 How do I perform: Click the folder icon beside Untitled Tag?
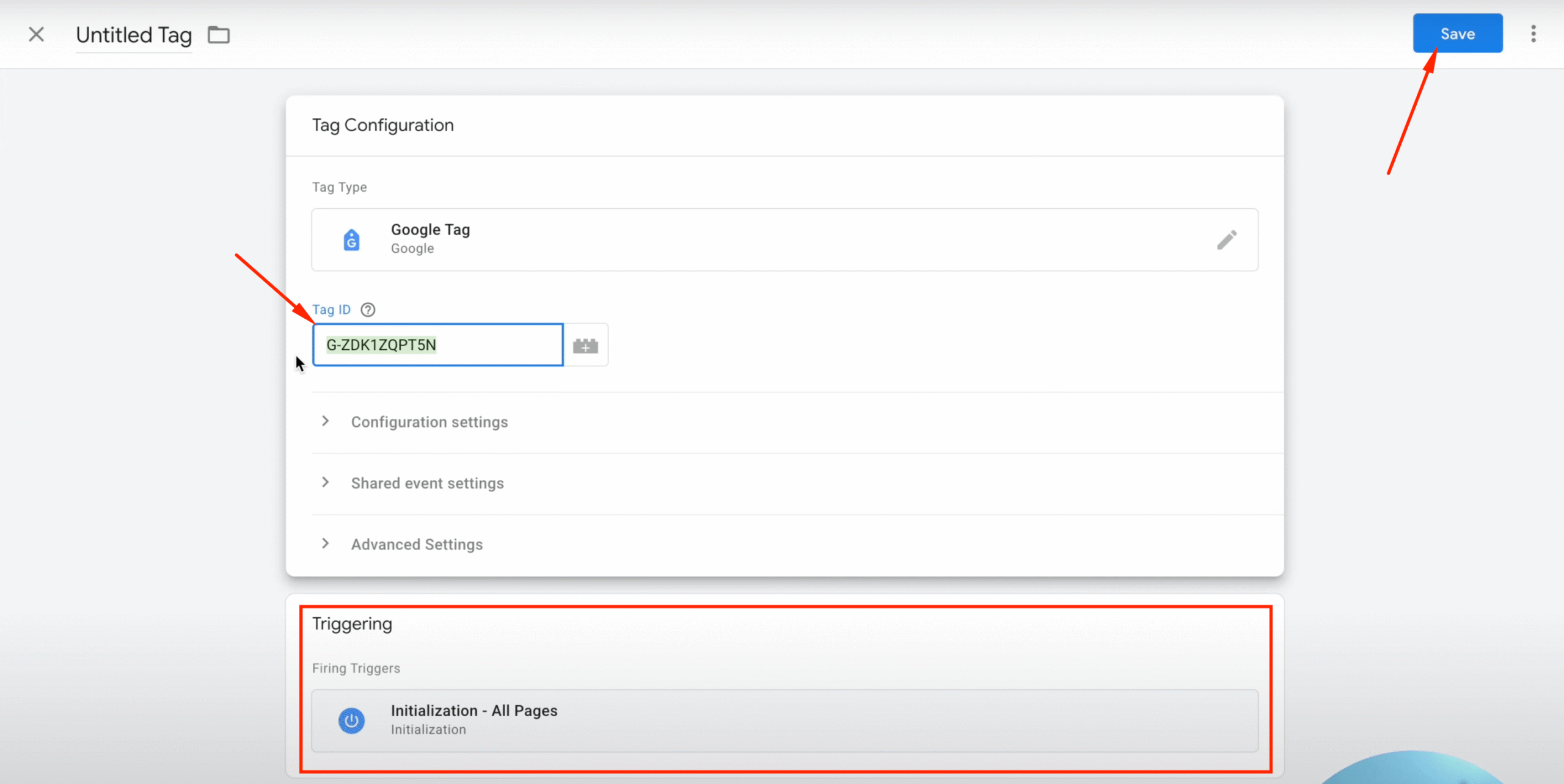[219, 35]
